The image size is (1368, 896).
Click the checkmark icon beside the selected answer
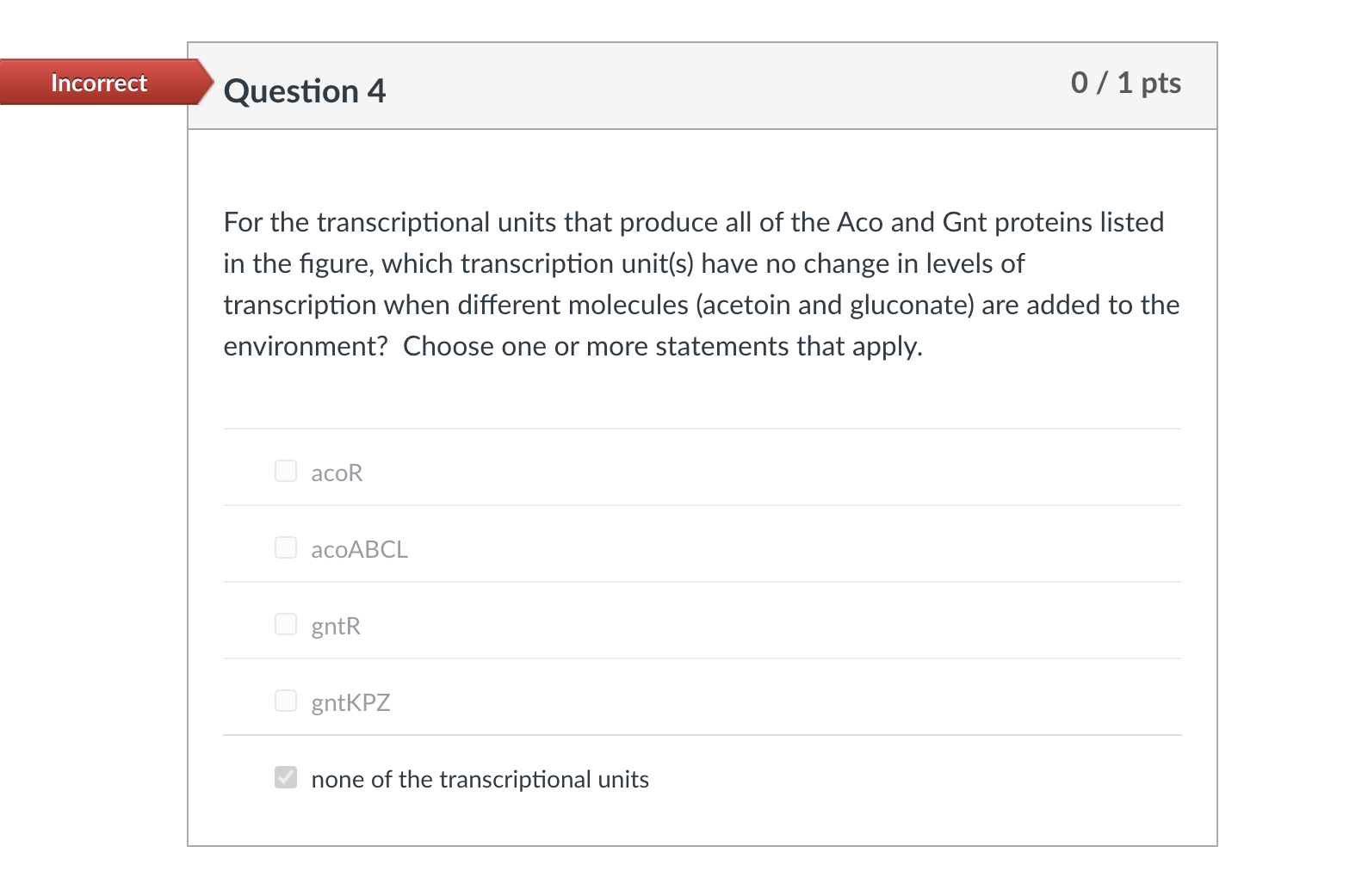285,777
